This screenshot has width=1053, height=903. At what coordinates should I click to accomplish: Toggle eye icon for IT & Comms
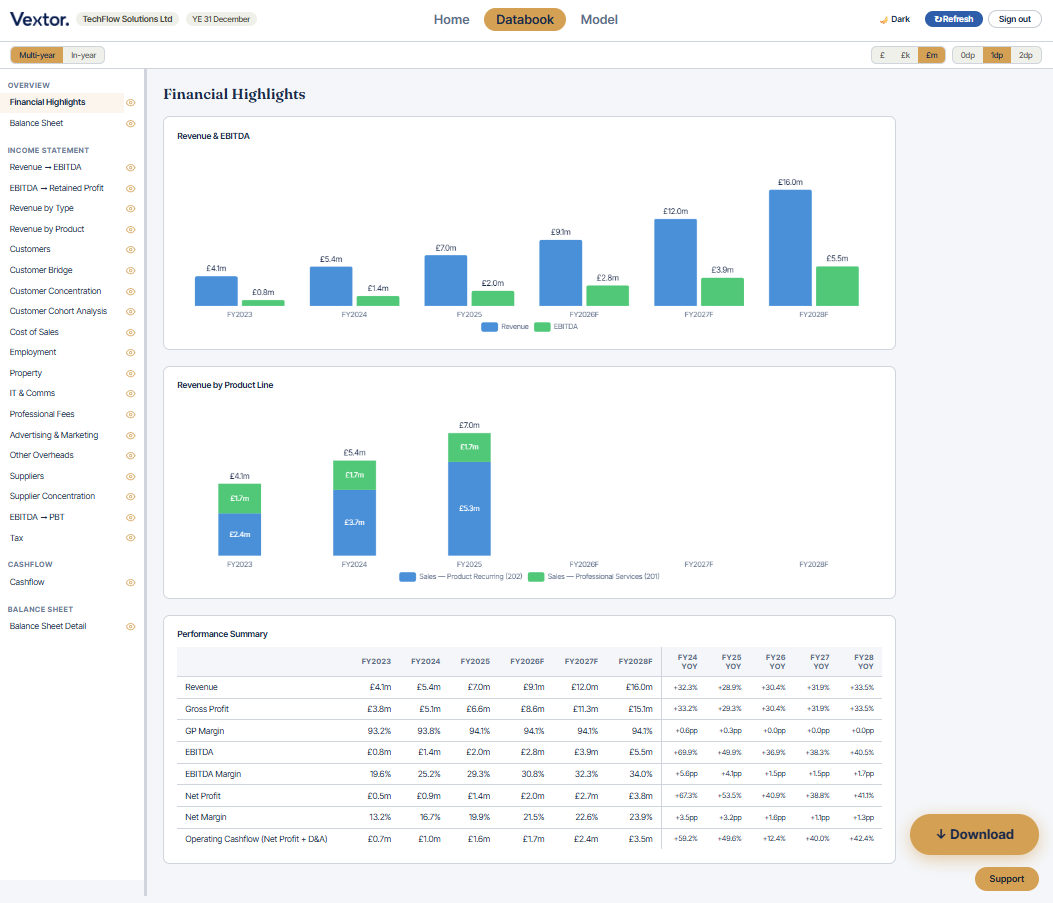click(x=131, y=393)
